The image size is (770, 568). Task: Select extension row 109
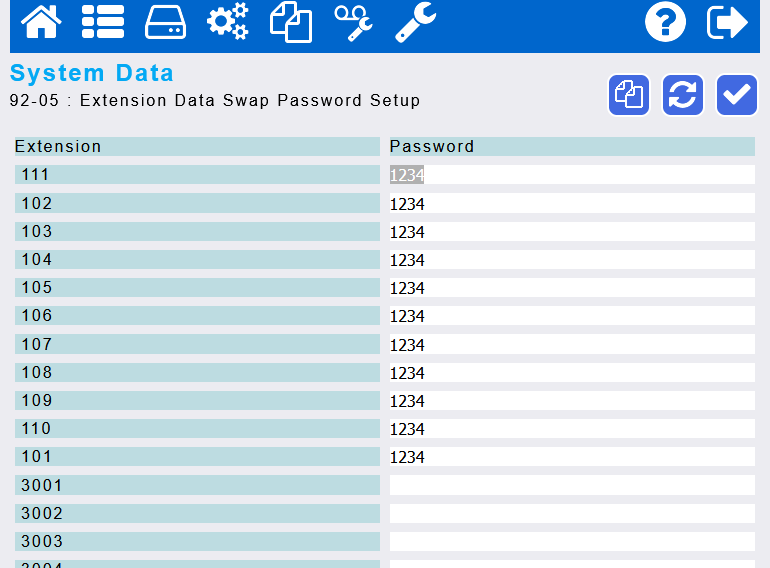point(197,401)
